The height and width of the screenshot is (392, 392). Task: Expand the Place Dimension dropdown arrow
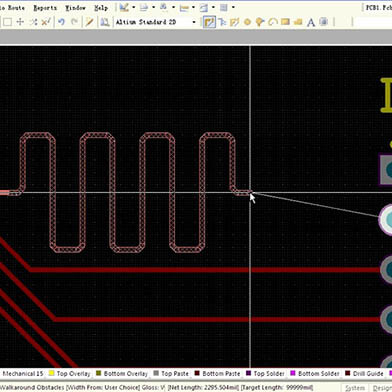coord(193,7)
